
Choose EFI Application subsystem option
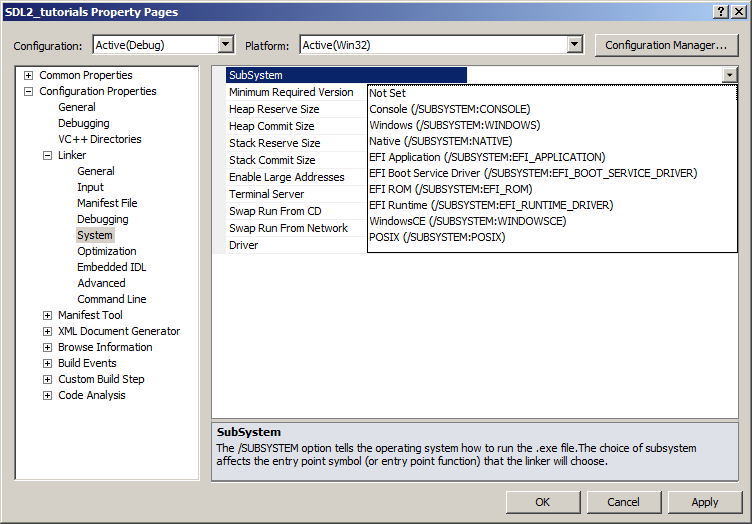pos(552,157)
